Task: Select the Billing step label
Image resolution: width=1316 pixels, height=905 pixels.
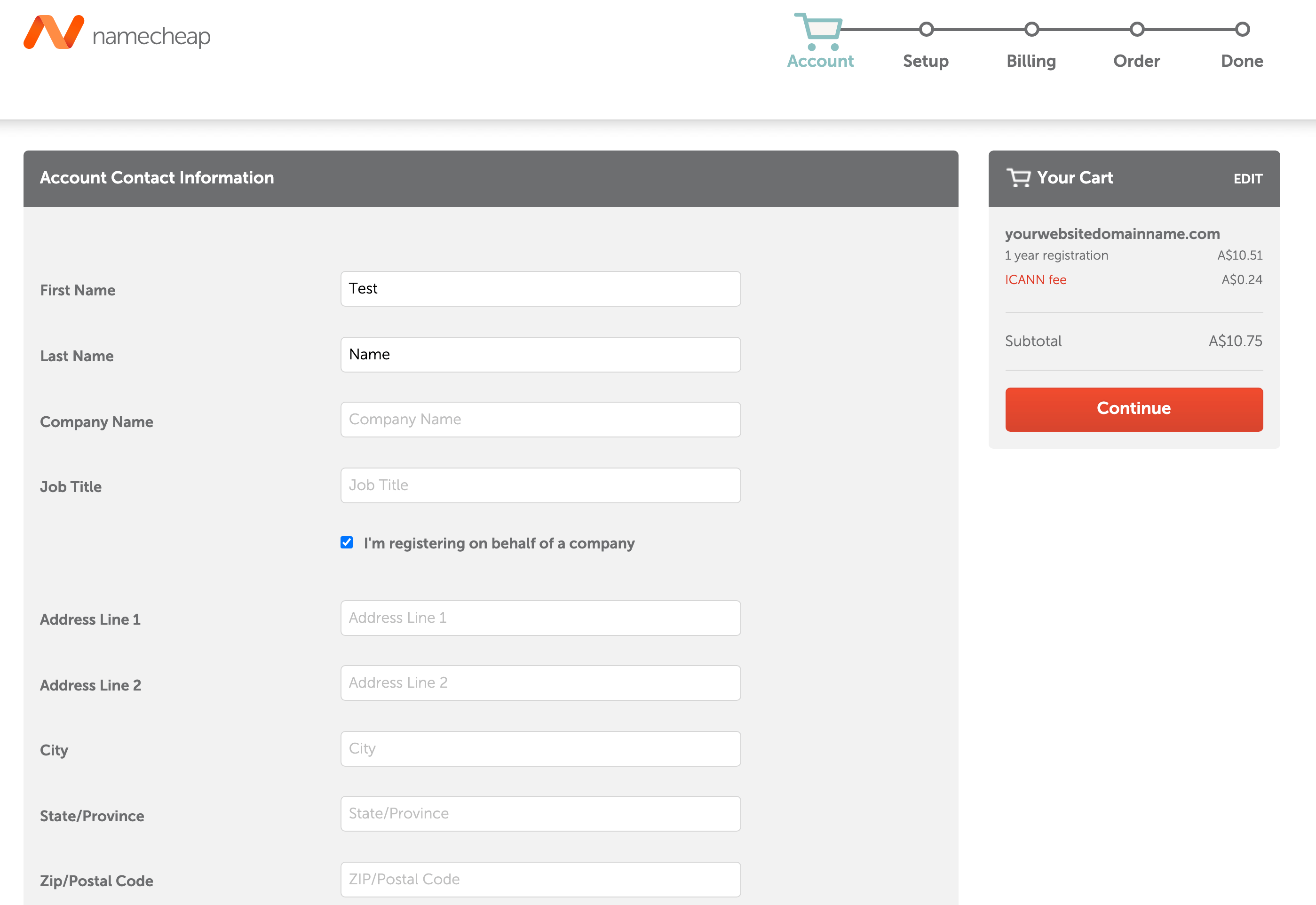Action: 1031,61
